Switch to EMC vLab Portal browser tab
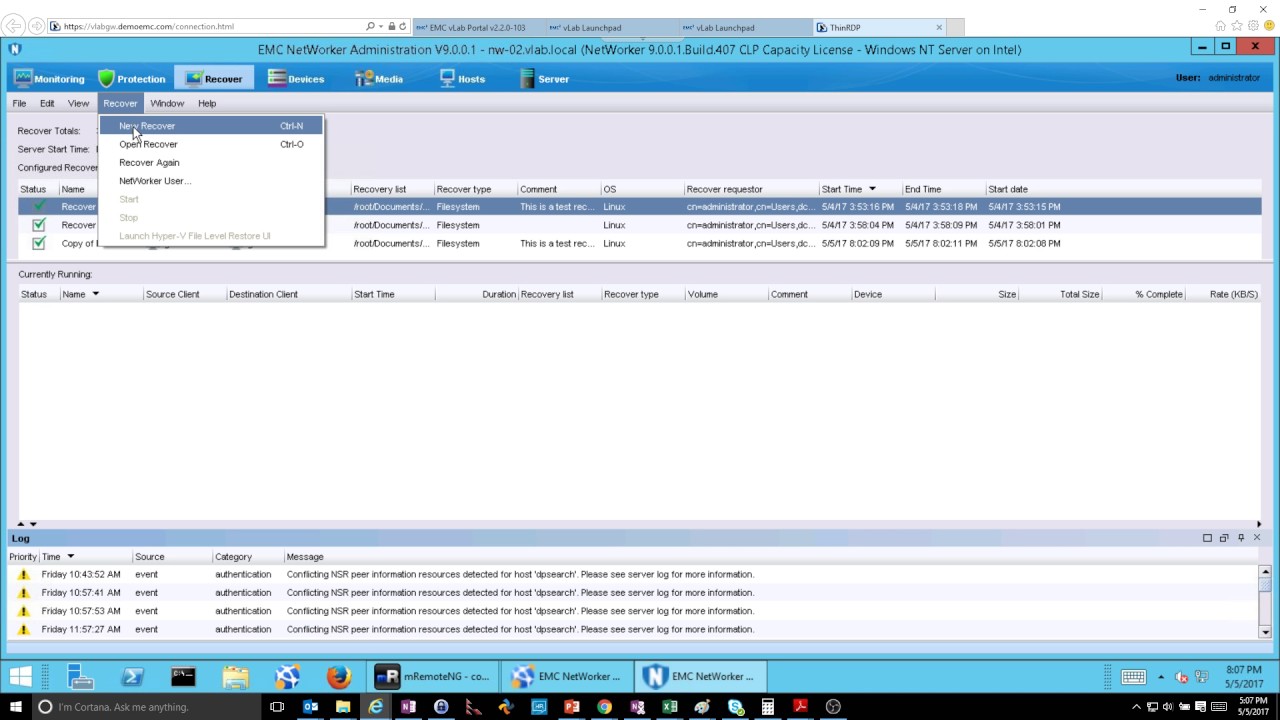 476,27
